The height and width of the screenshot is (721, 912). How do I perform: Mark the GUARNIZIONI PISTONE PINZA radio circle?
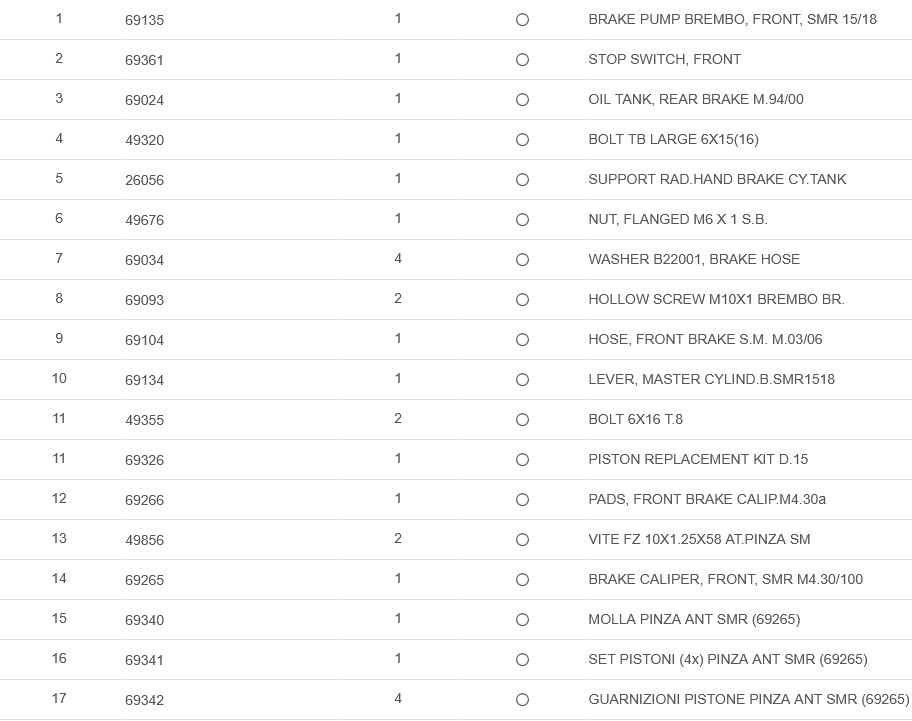pyautogui.click(x=522, y=700)
